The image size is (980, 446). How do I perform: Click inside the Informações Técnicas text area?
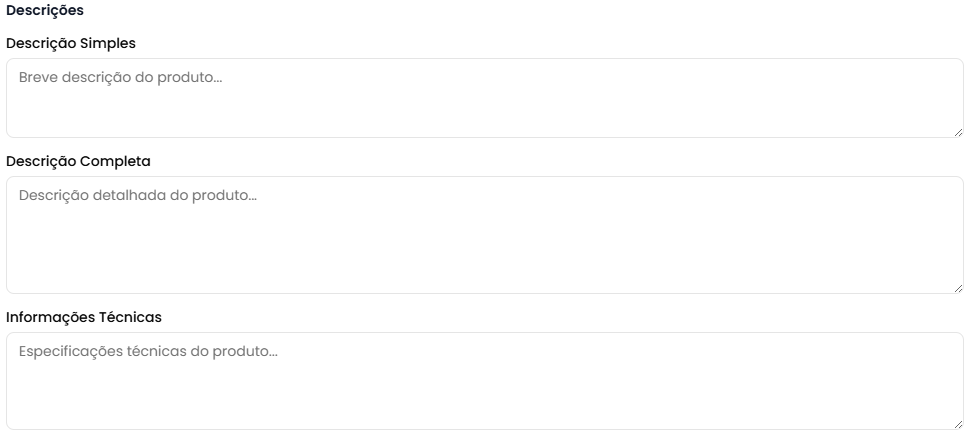click(x=485, y=381)
